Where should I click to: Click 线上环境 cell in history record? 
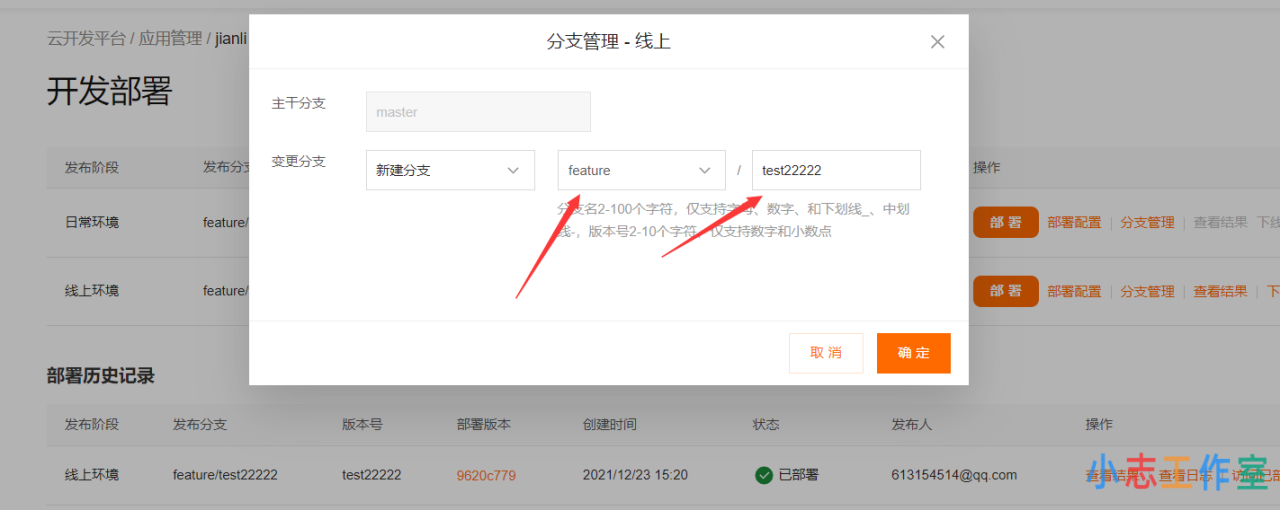[x=92, y=475]
